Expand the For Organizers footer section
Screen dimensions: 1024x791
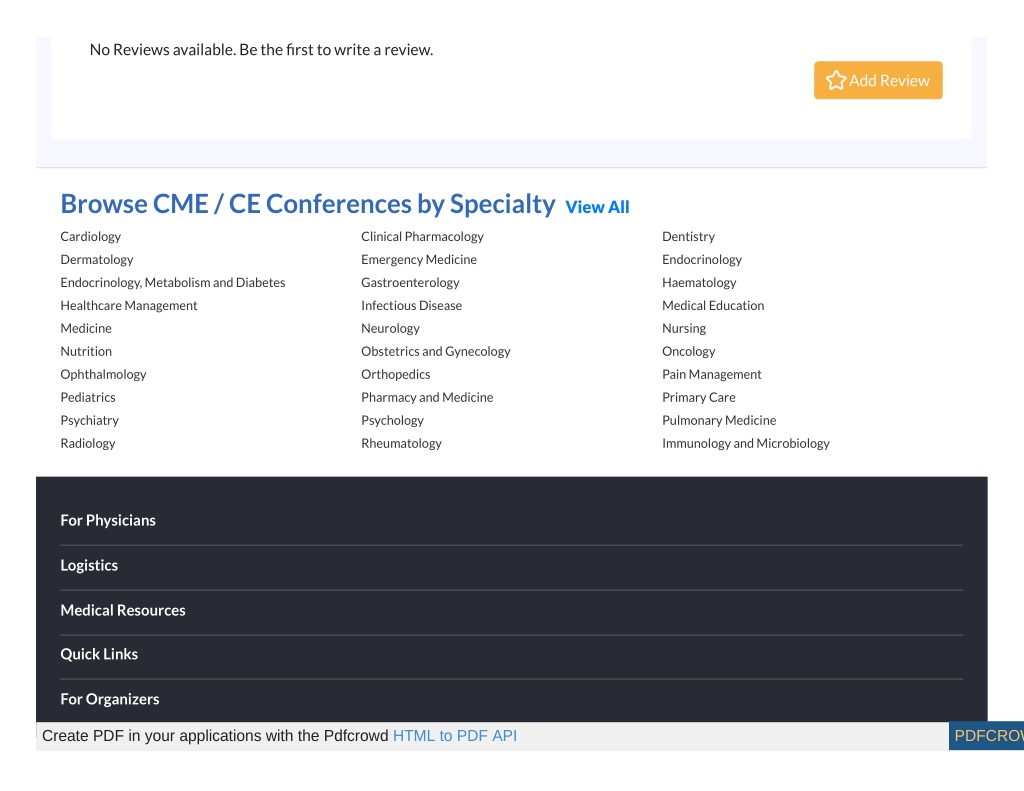pos(511,700)
